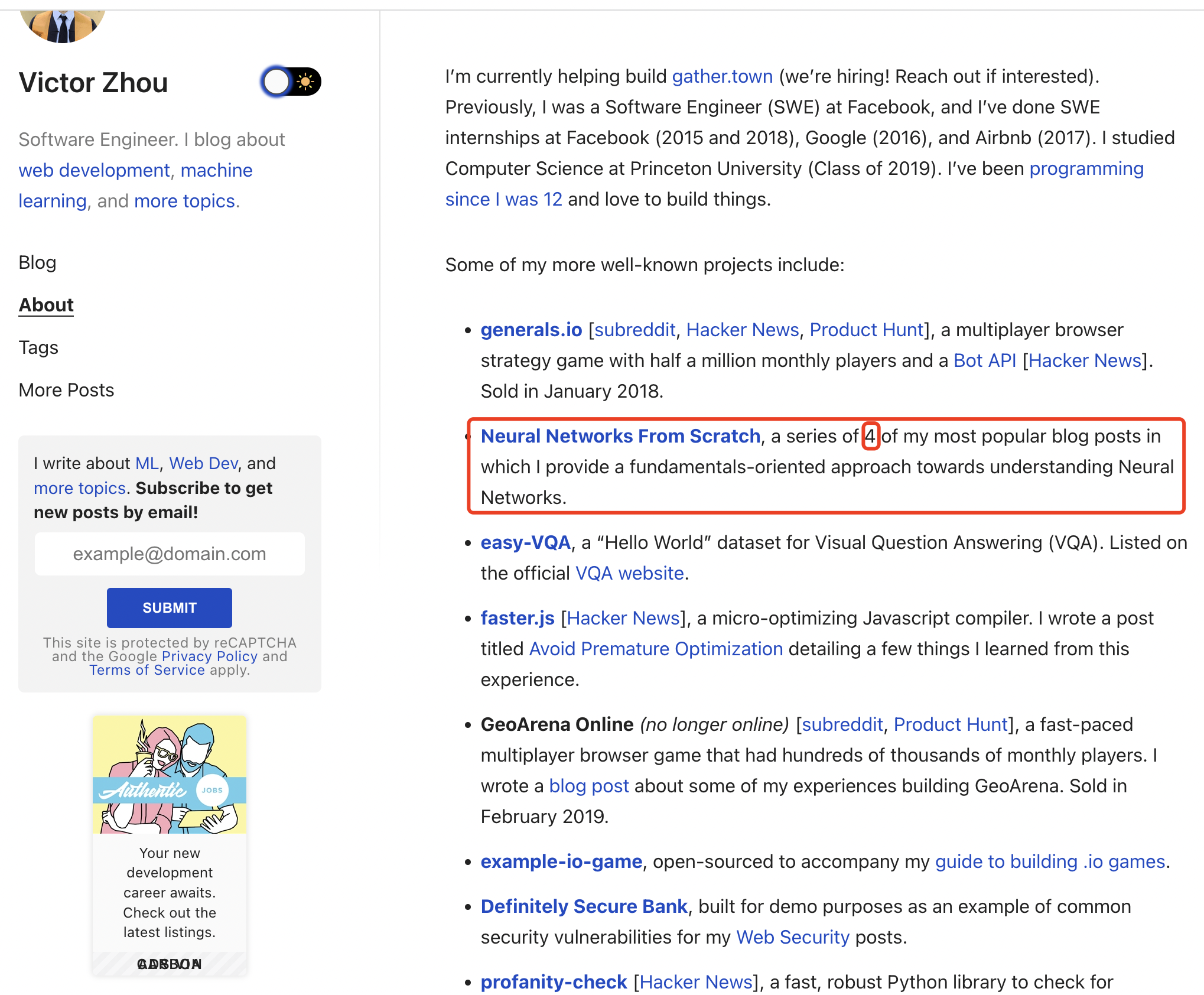Open the web development topic link
The height and width of the screenshot is (995, 1204).
[x=95, y=170]
